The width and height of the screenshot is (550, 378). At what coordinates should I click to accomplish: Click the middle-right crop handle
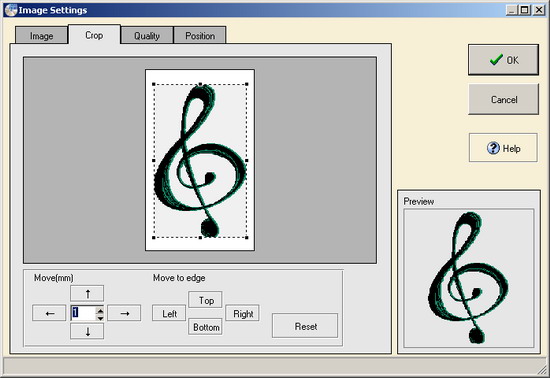click(247, 161)
